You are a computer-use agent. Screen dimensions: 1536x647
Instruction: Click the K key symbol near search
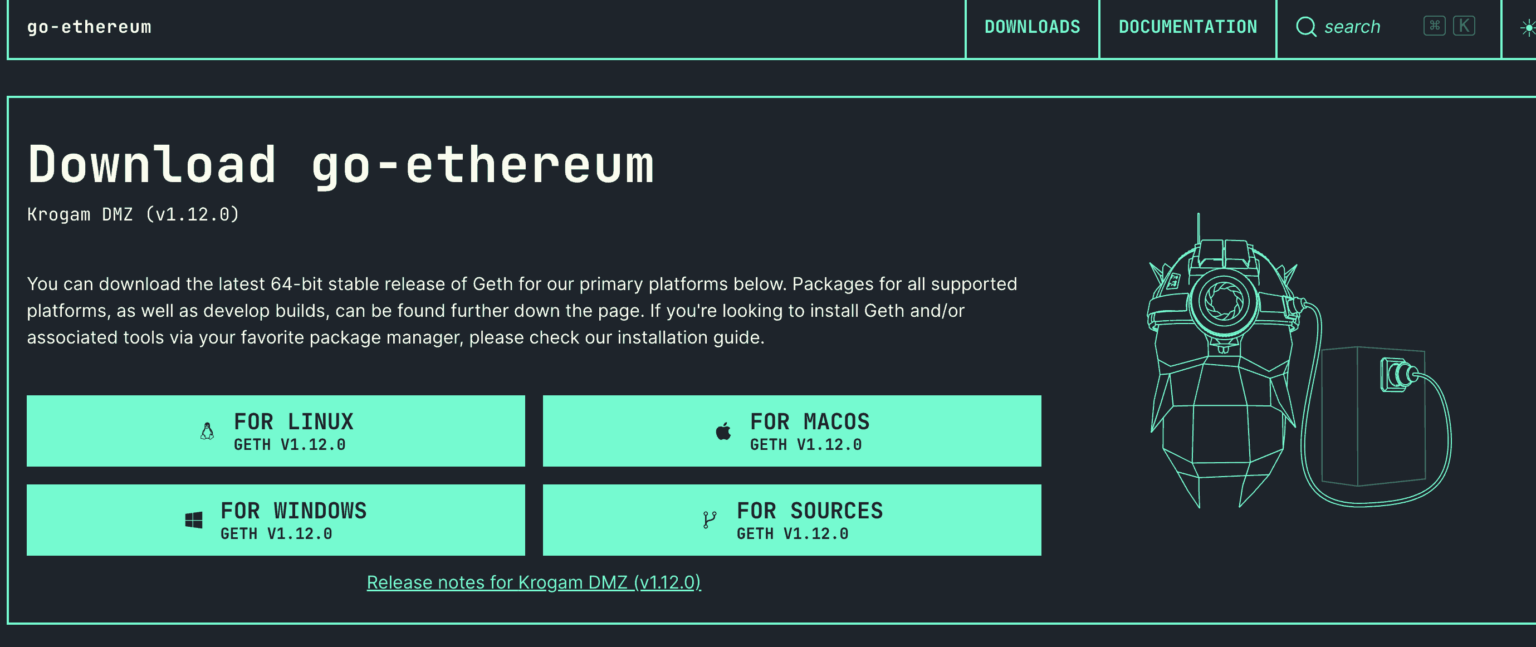point(1463,25)
